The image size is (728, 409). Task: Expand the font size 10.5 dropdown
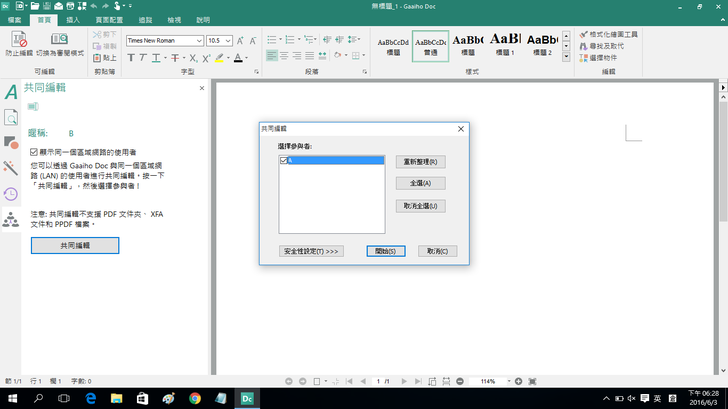tap(228, 40)
